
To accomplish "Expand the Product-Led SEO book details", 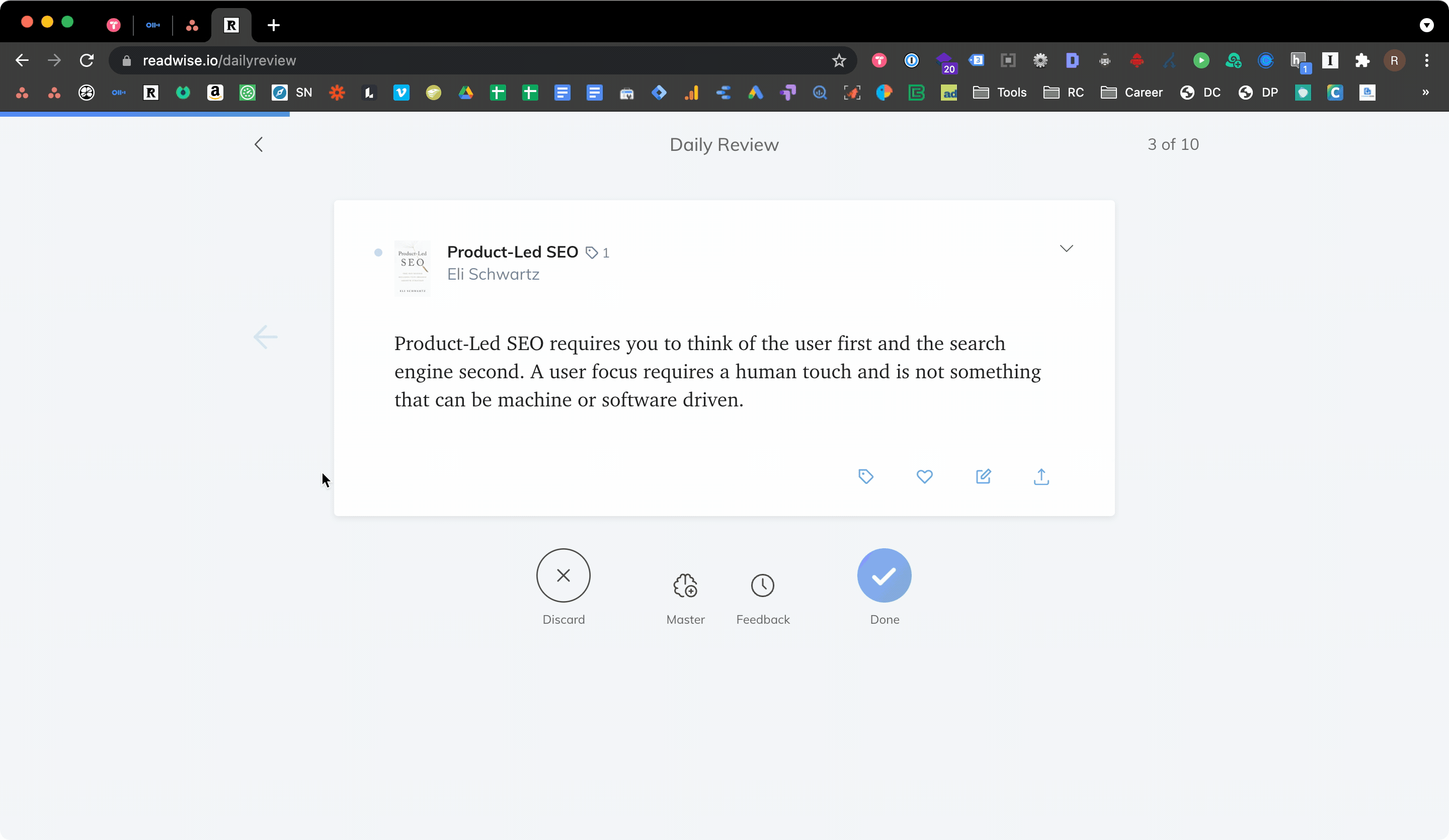I will pos(1066,248).
